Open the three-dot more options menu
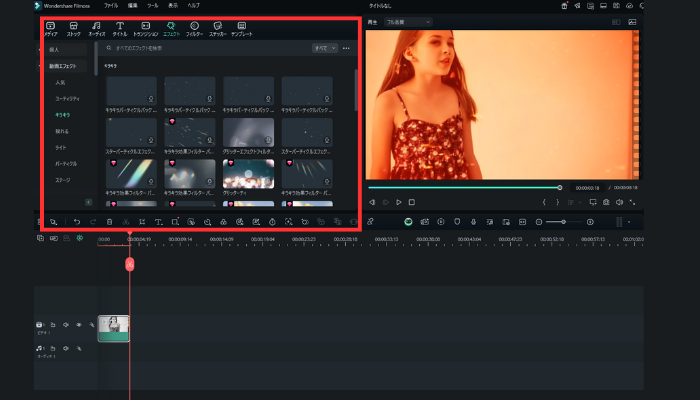The height and width of the screenshot is (400, 700). (x=346, y=48)
